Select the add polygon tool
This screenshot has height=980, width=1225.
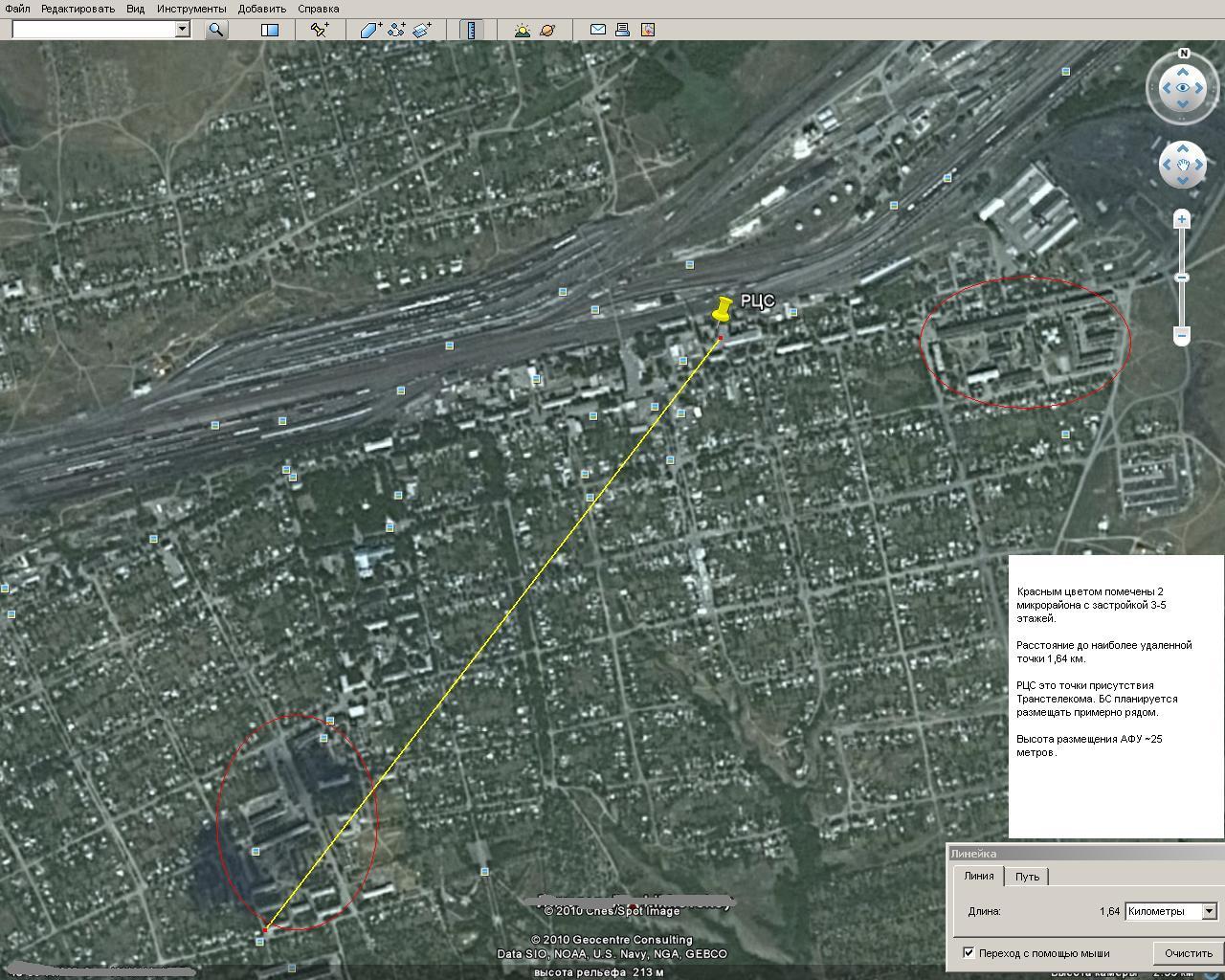tap(370, 30)
